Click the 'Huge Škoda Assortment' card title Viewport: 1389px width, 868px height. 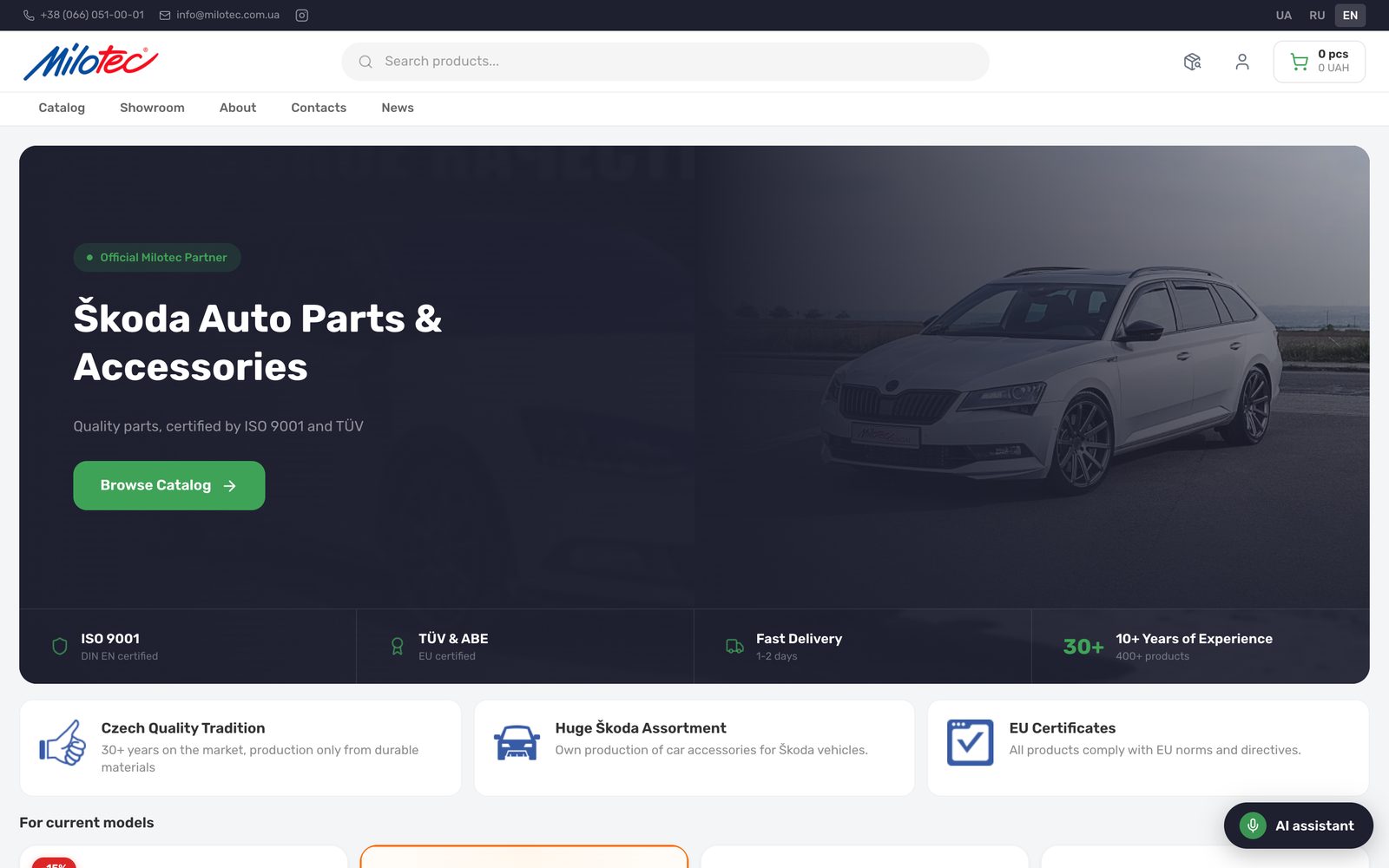pos(641,728)
